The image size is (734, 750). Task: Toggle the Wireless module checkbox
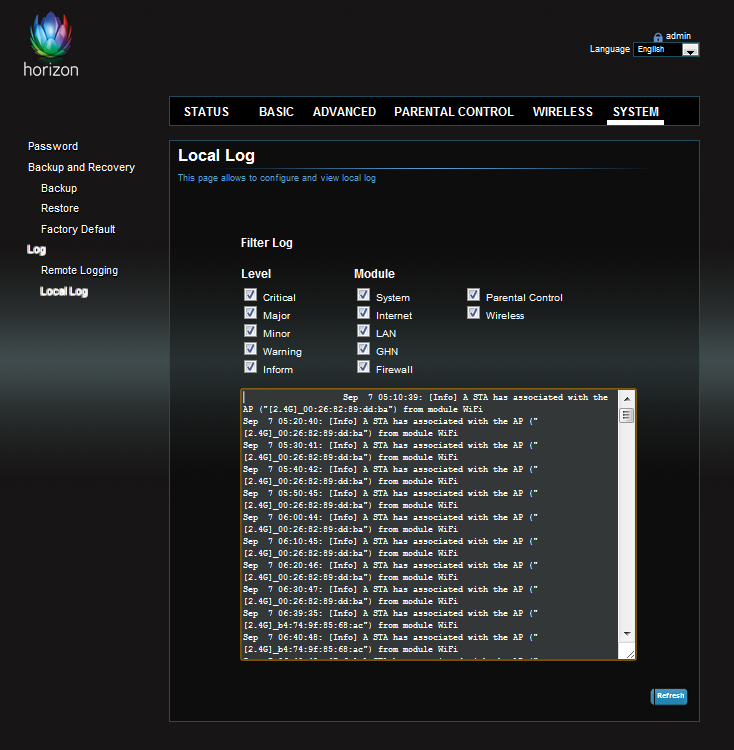[x=473, y=313]
